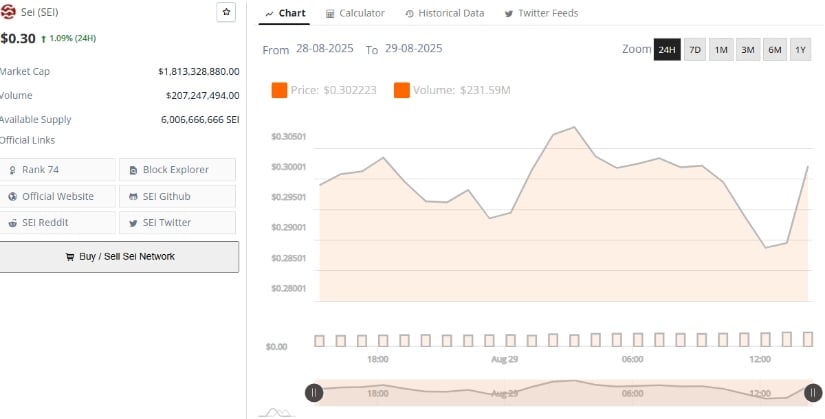Click the block icon in Block Explorer
The width and height of the screenshot is (825, 419).
click(x=134, y=170)
